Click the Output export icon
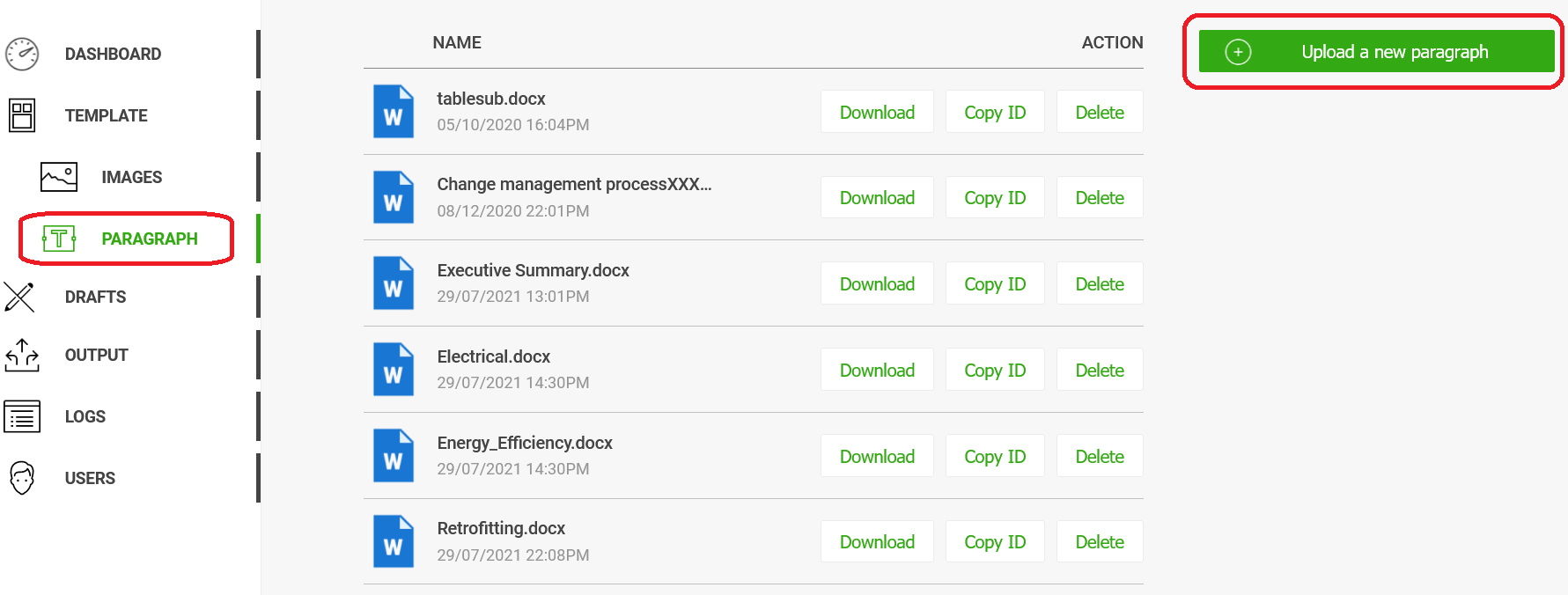 tap(22, 355)
